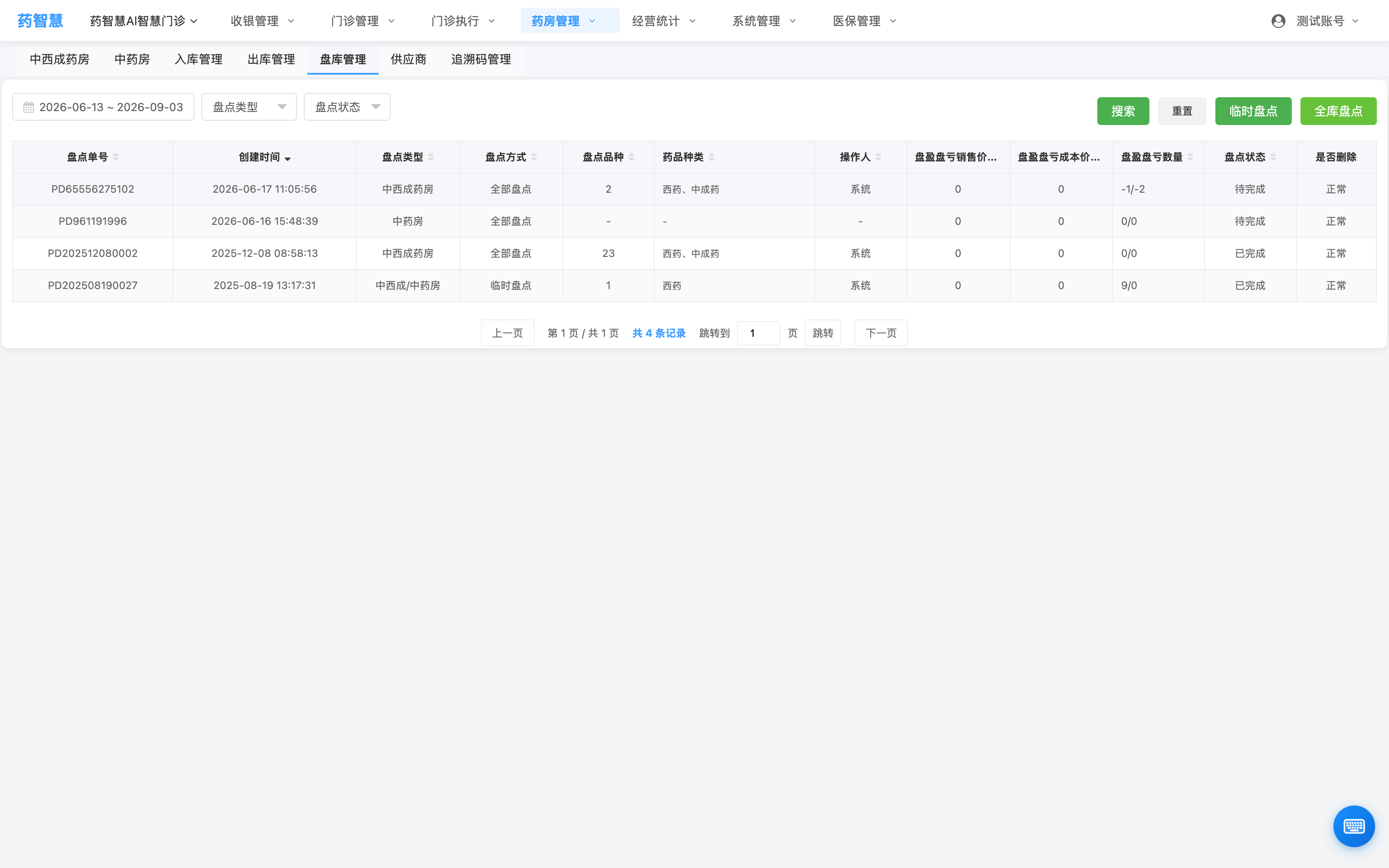The height and width of the screenshot is (868, 1389).
Task: Click the 跳转 button
Action: pyautogui.click(x=823, y=333)
